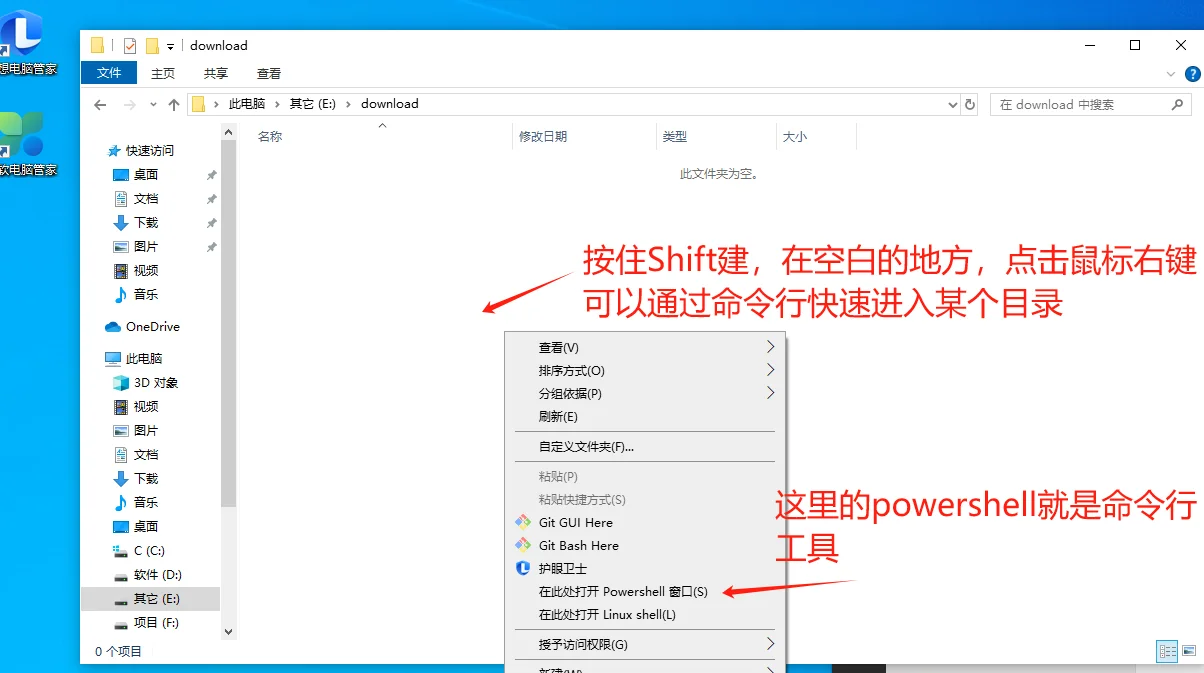Click the back navigation arrow button
The image size is (1204, 673).
click(100, 104)
